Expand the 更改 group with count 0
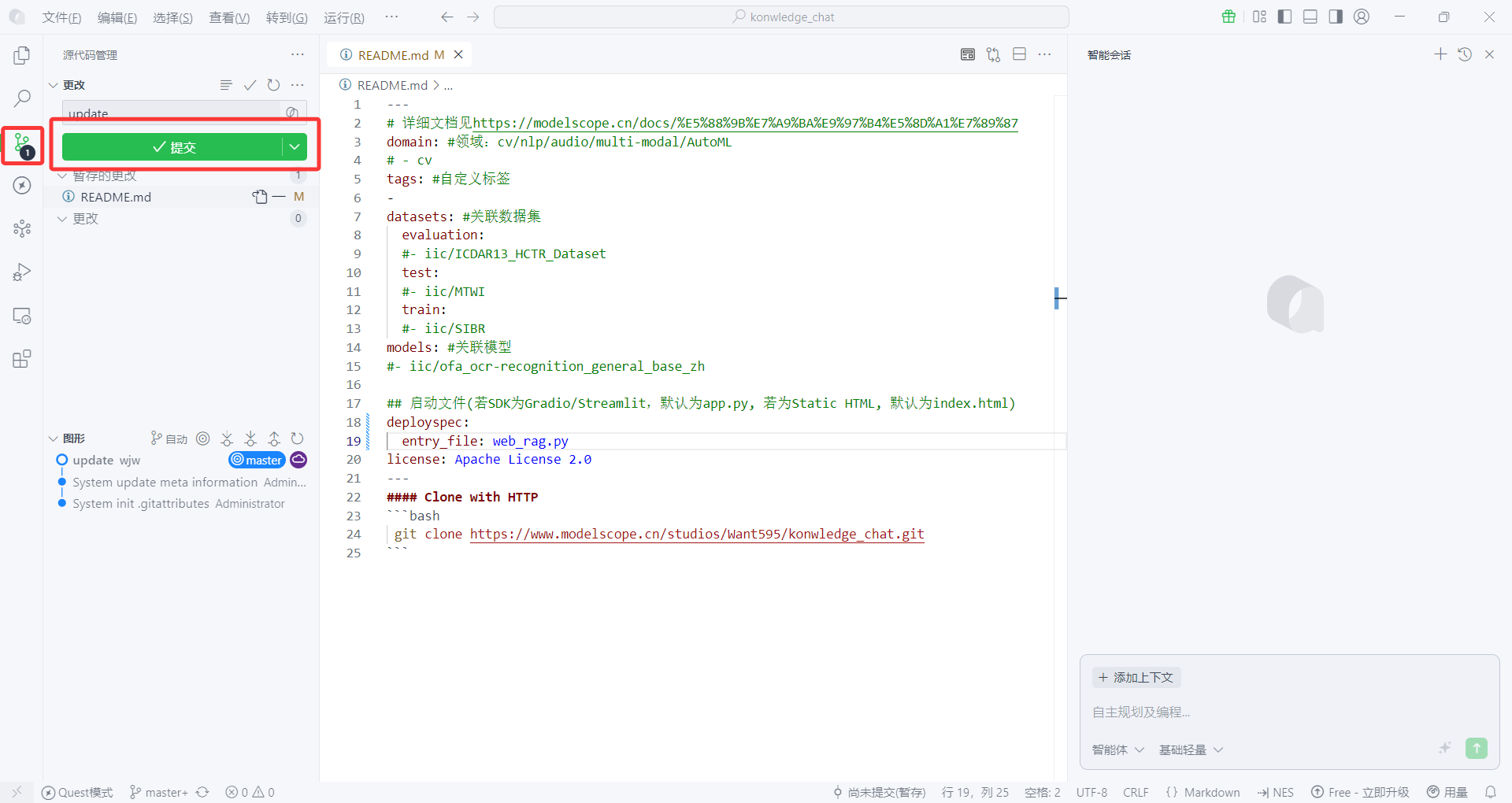Image resolution: width=1512 pixels, height=803 pixels. click(x=62, y=219)
